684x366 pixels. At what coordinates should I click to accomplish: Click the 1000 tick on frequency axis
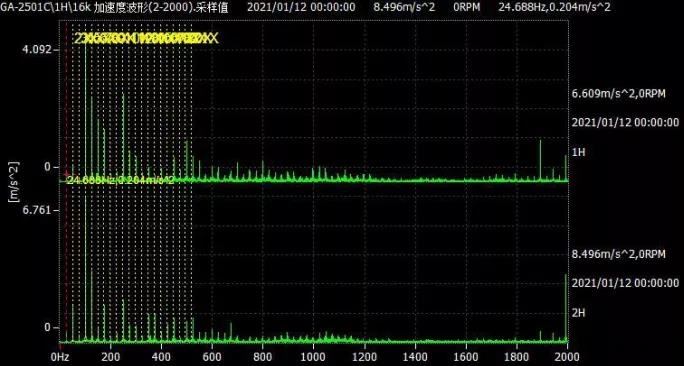tap(313, 357)
